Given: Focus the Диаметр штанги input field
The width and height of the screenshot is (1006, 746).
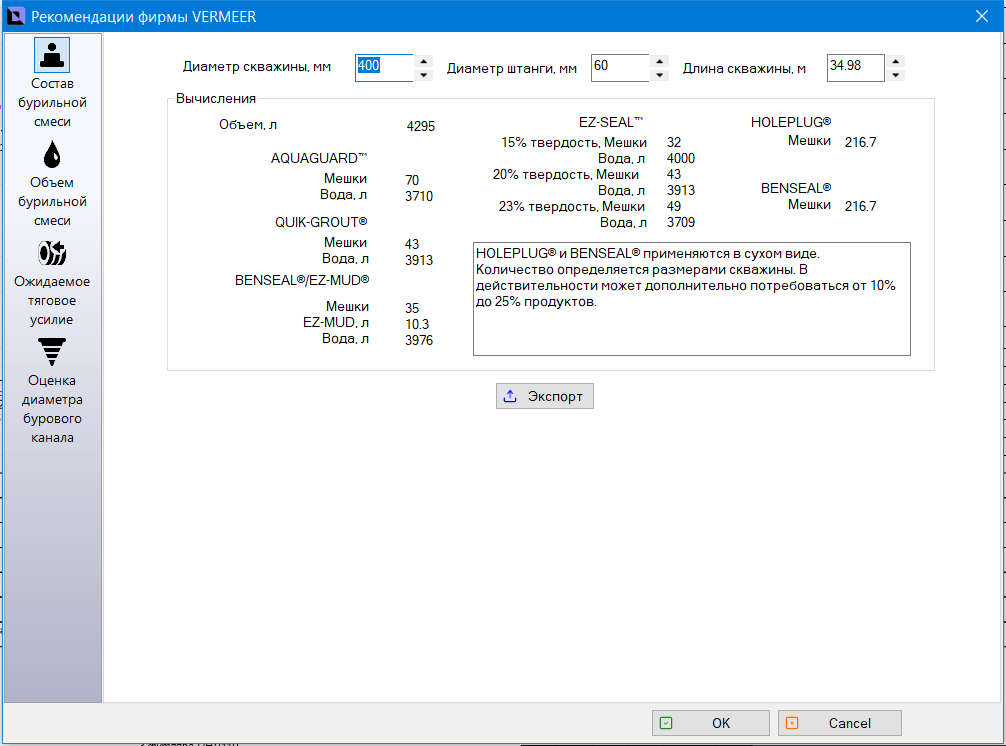Looking at the screenshot, I should coord(620,68).
